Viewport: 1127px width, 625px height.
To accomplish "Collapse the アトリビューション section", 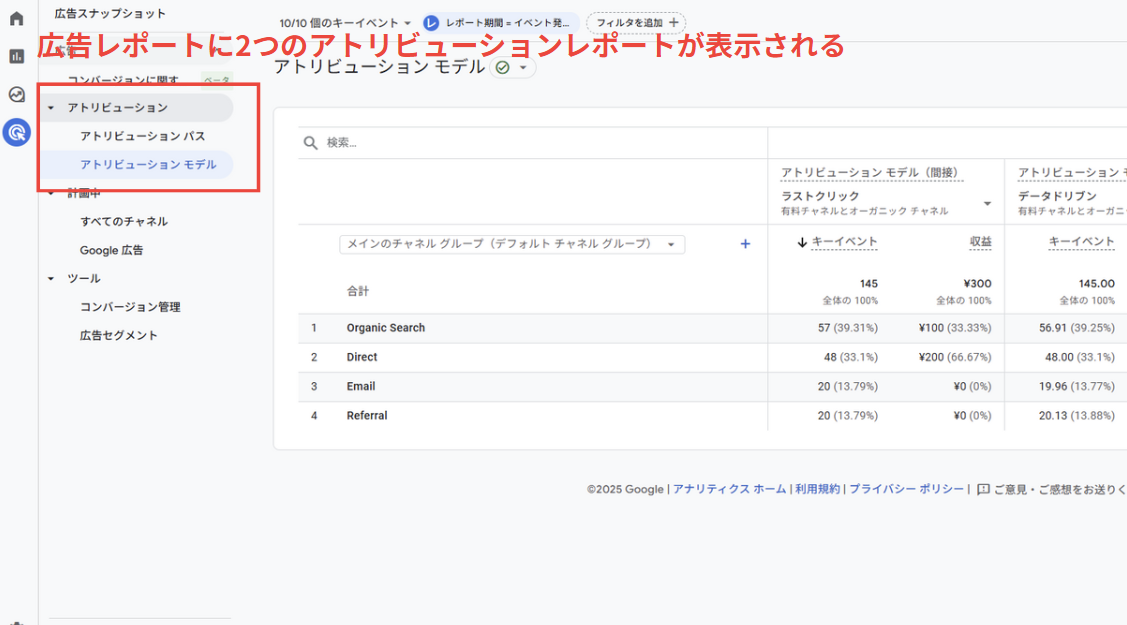I will (x=51, y=108).
